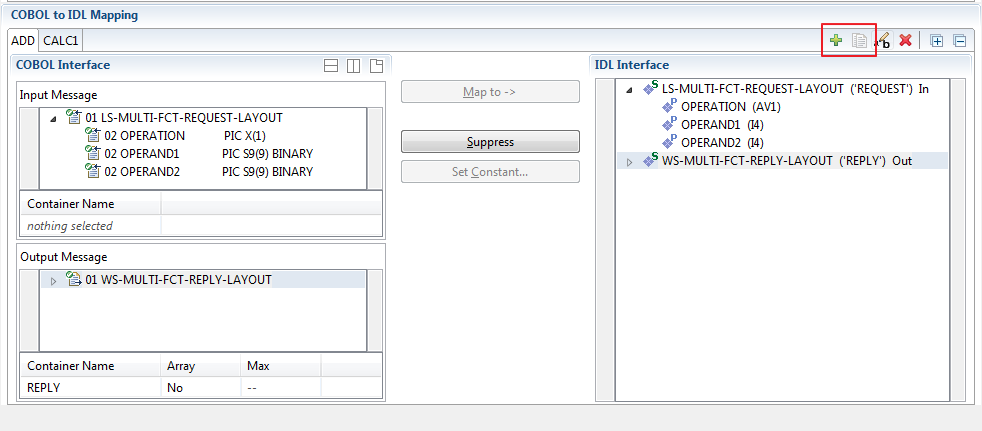Screen dimensions: 982x431
Task: Click icon of 01 WS-MULTI-FCT-REPLY-LAYOUT
Action: [75, 279]
